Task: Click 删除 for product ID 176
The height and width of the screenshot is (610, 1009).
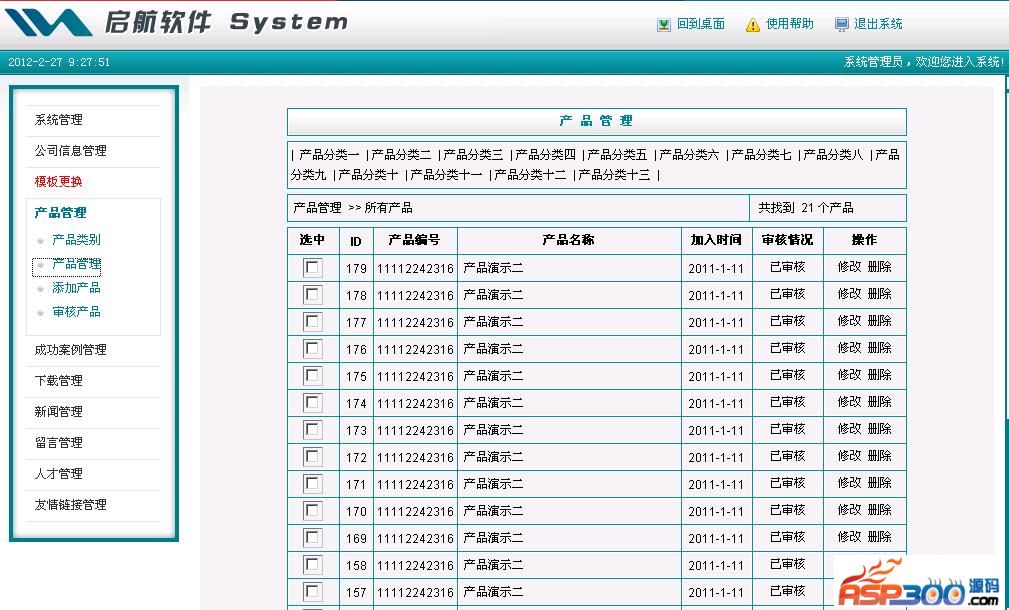Action: point(879,348)
